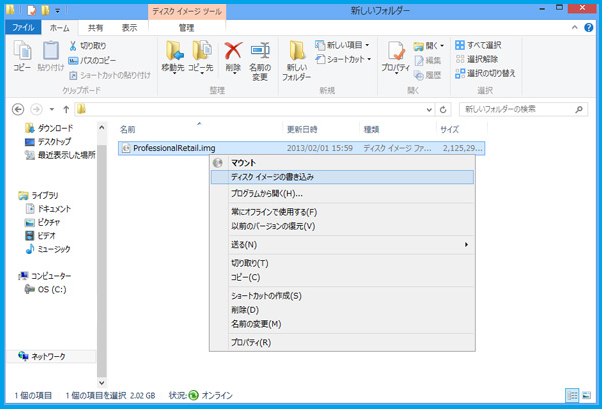Collapse the ribbon with the chevron
The height and width of the screenshot is (409, 602).
(x=574, y=28)
